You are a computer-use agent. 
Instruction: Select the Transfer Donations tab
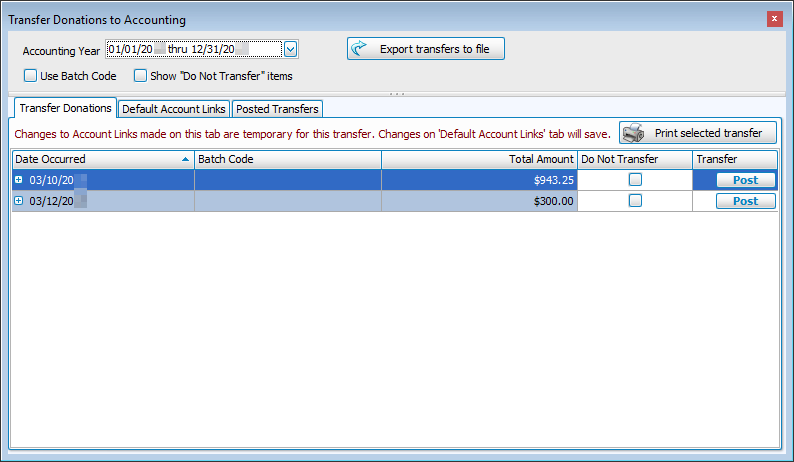click(x=64, y=108)
